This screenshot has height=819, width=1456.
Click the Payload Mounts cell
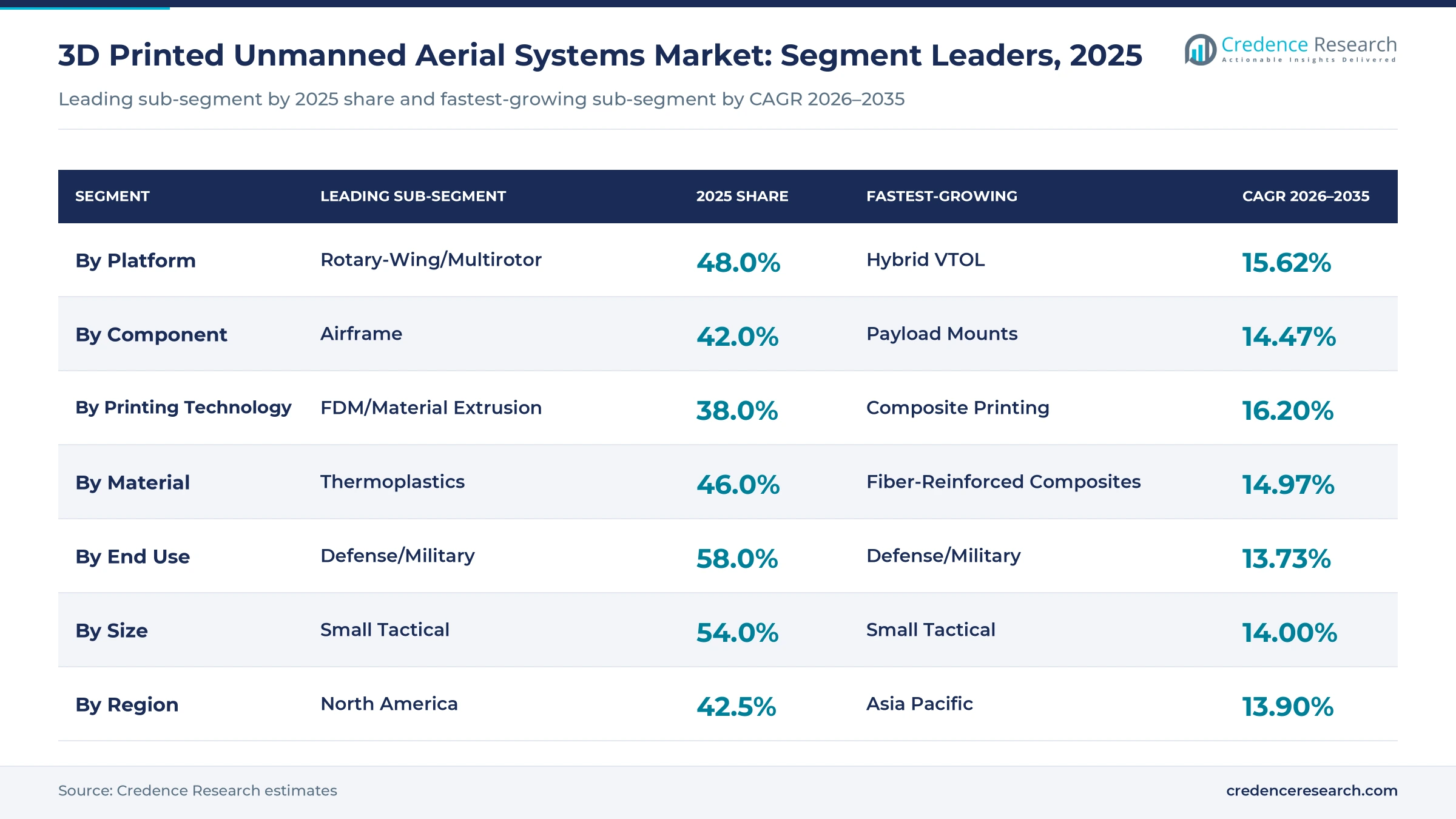pyautogui.click(x=942, y=334)
